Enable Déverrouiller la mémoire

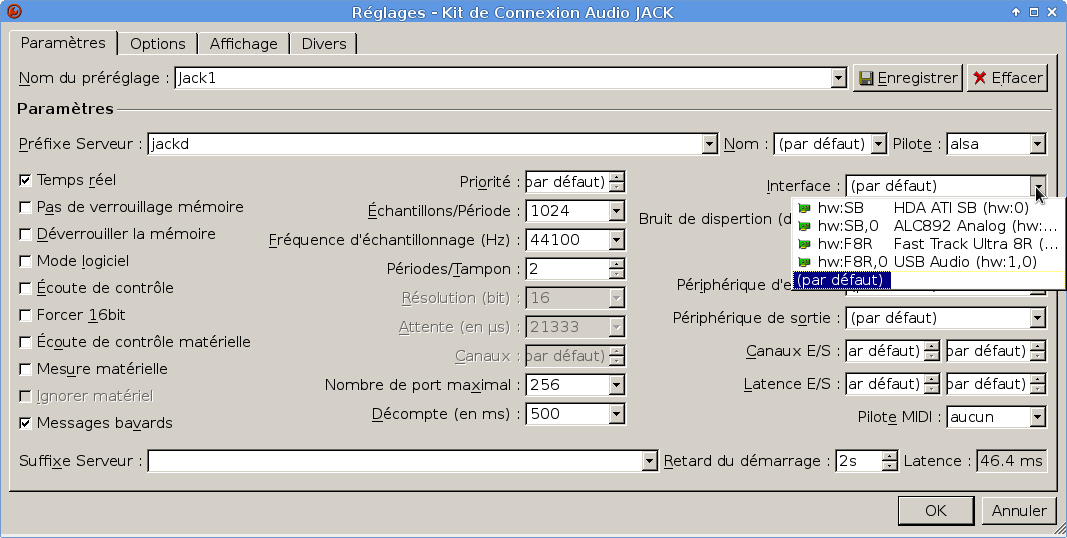(x=25, y=235)
